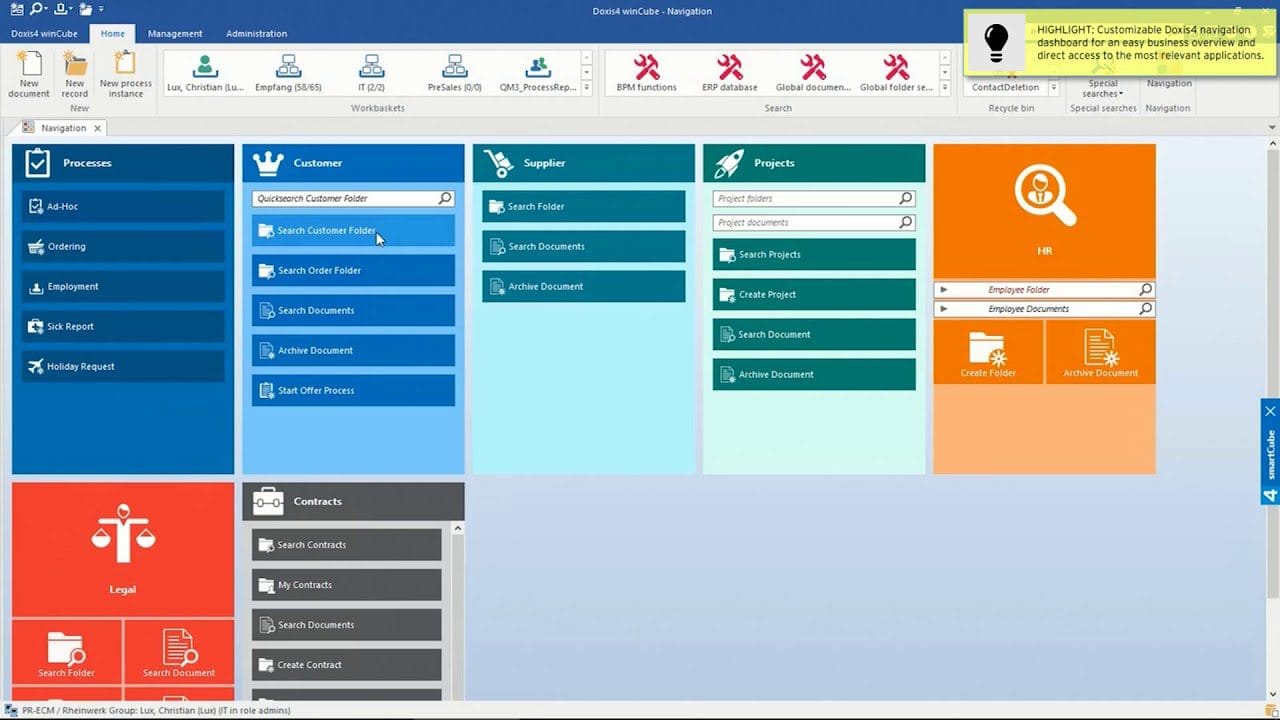Viewport: 1280px width, 720px height.
Task: Click the Legal scales tile icon
Action: (123, 535)
